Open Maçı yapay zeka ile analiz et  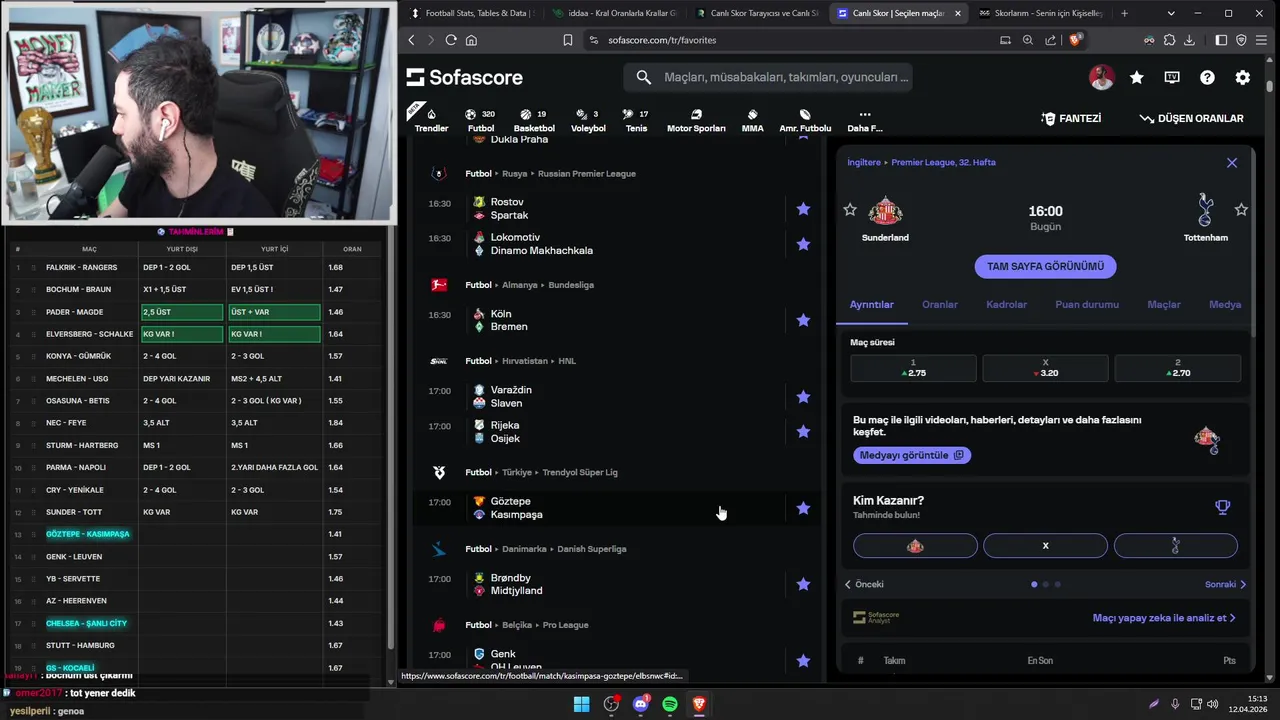click(x=1164, y=618)
